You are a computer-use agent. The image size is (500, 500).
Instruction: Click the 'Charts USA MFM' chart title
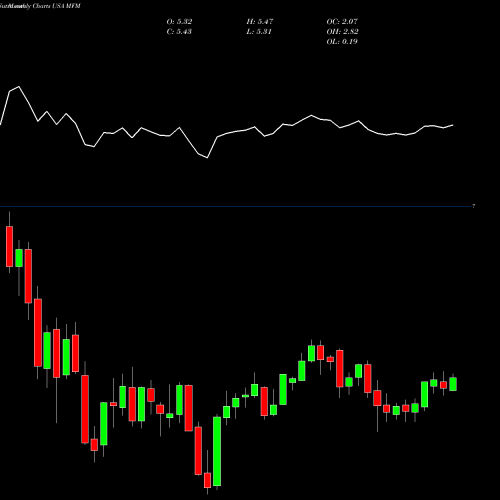pos(57,6)
